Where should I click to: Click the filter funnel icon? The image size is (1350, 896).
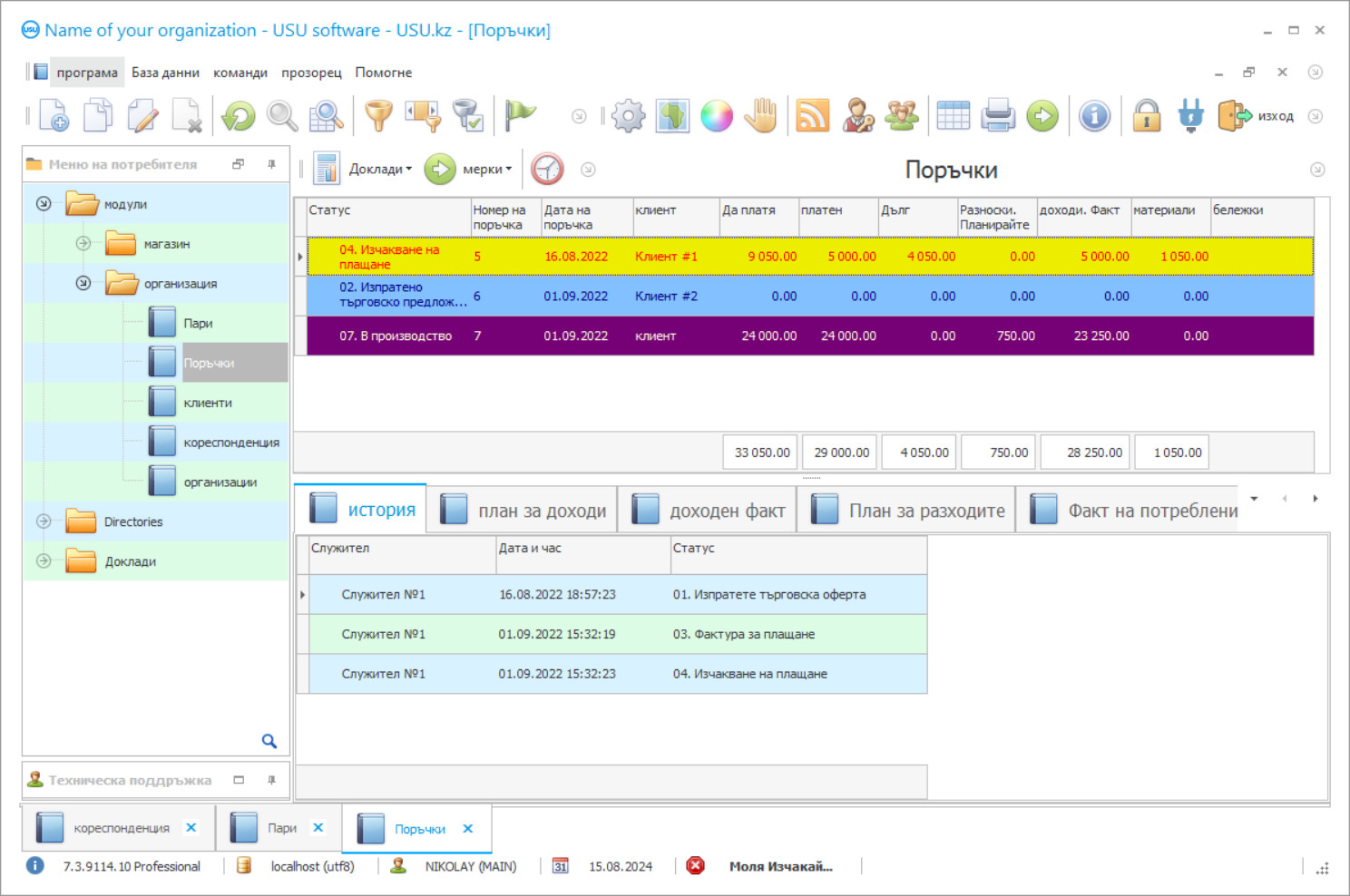pyautogui.click(x=378, y=116)
